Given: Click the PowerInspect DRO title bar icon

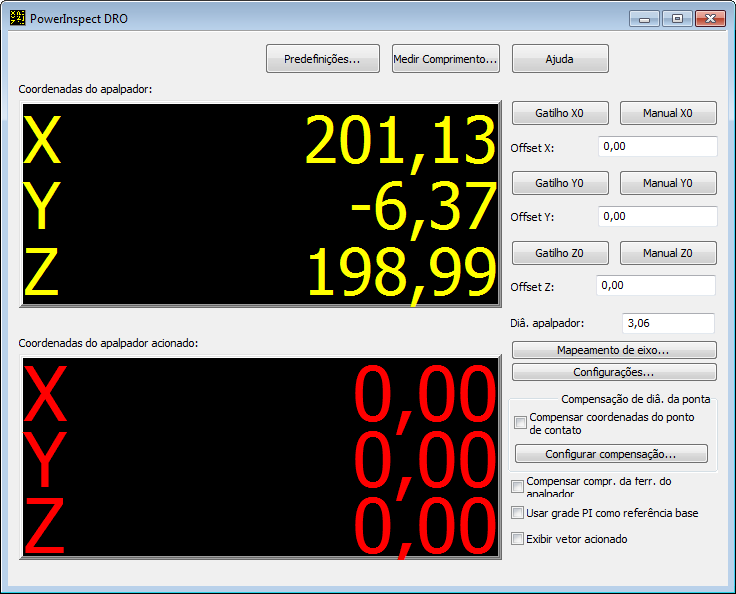Looking at the screenshot, I should (x=17, y=18).
